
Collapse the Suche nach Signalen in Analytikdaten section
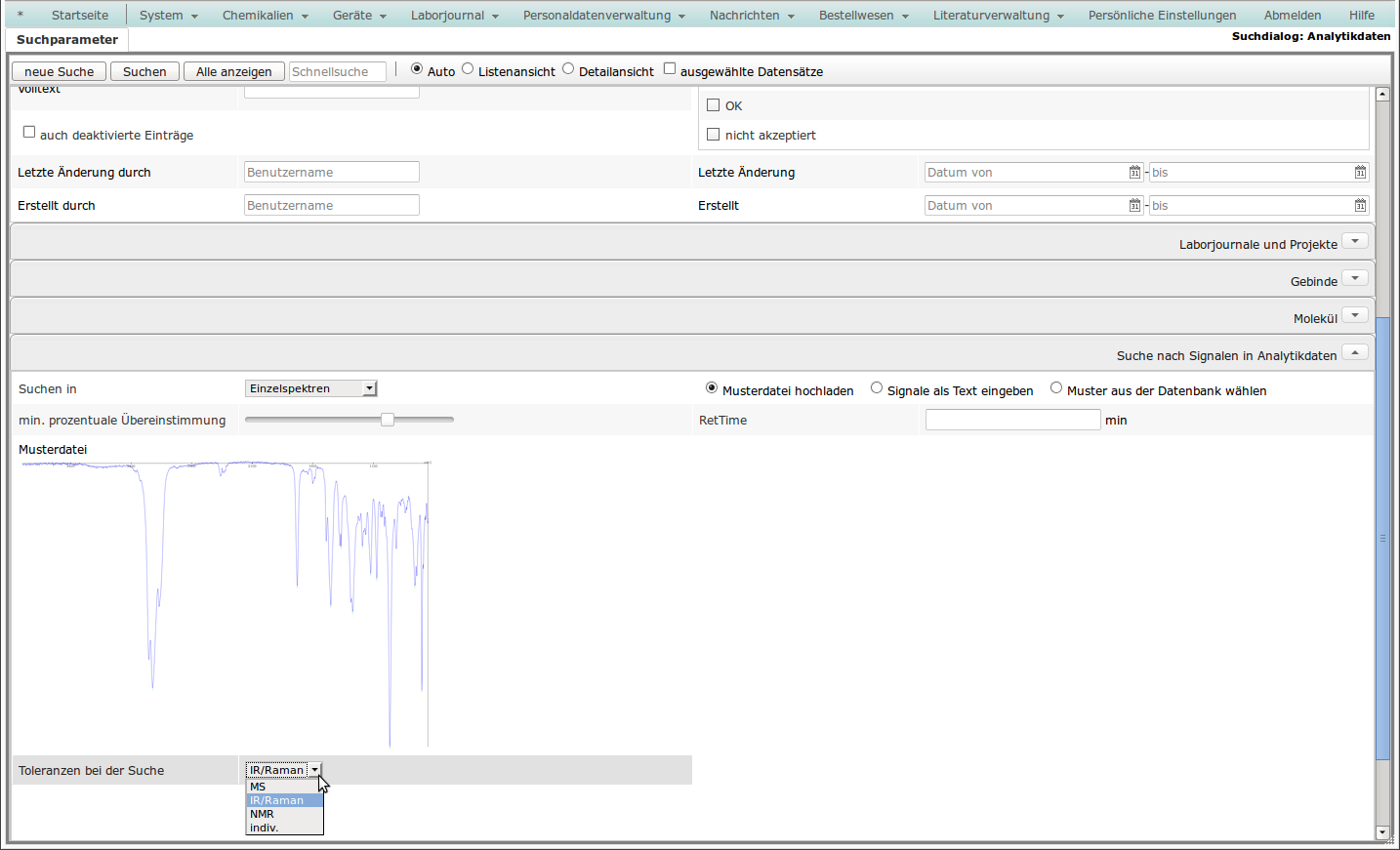pos(1354,353)
